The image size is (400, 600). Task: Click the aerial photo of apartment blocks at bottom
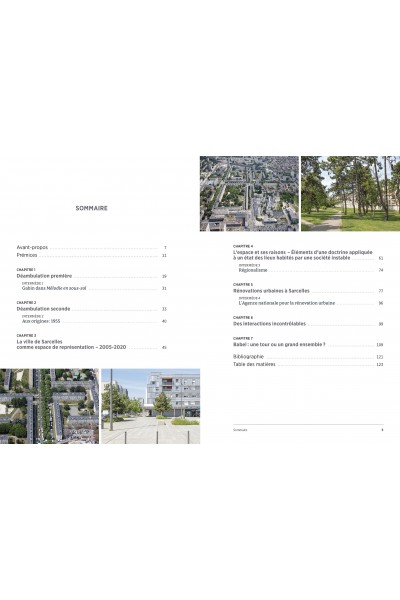click(49, 406)
